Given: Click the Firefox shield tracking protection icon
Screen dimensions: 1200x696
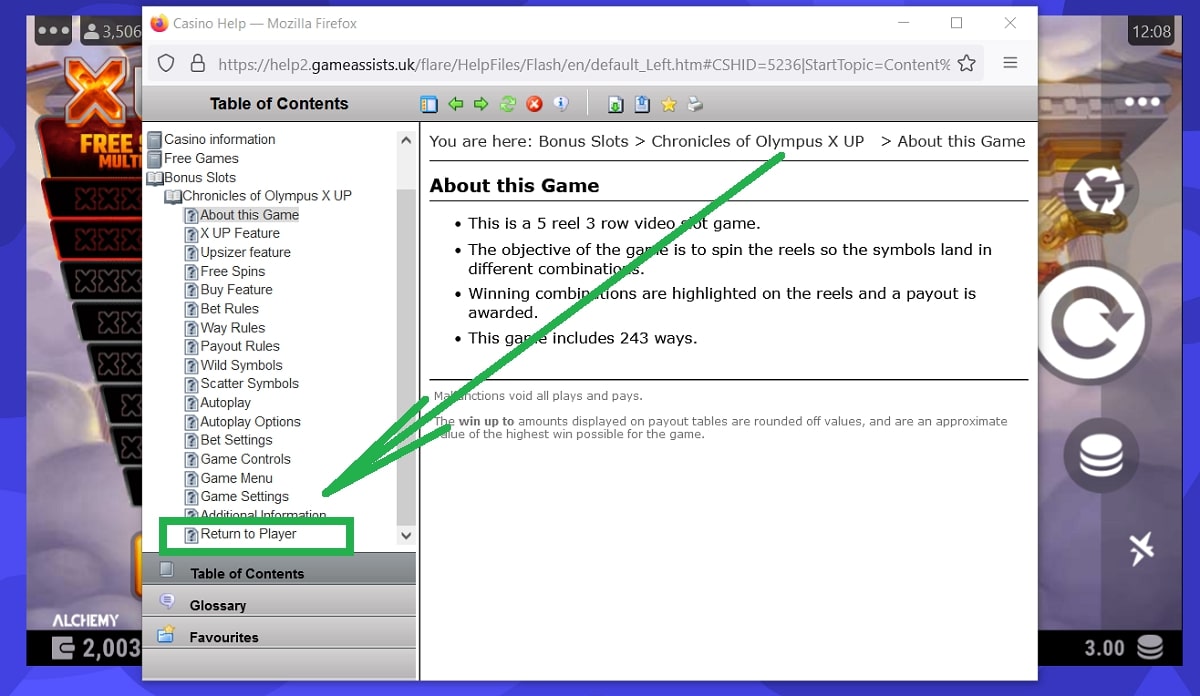Looking at the screenshot, I should pos(166,63).
